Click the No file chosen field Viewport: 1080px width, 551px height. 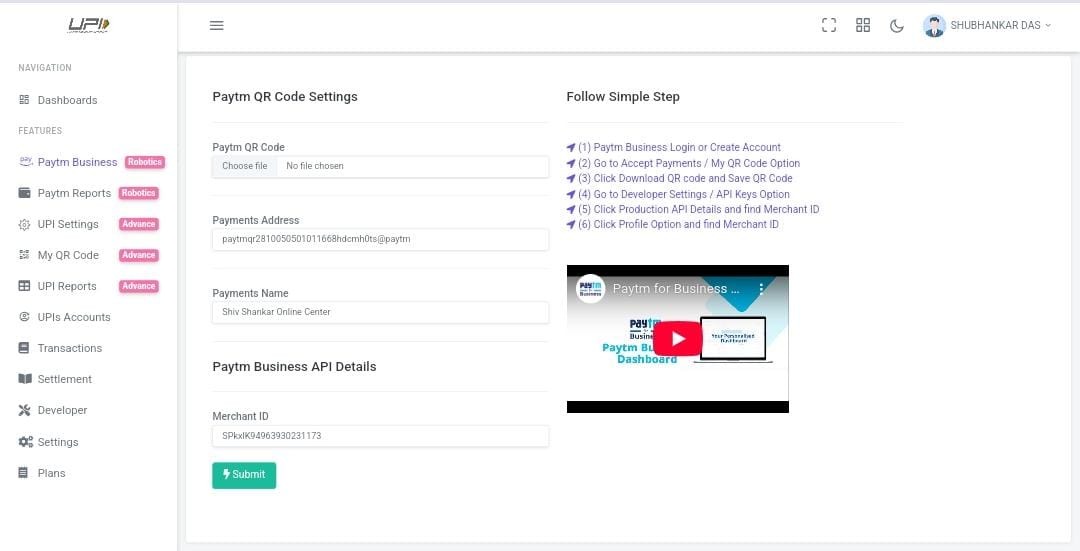413,166
